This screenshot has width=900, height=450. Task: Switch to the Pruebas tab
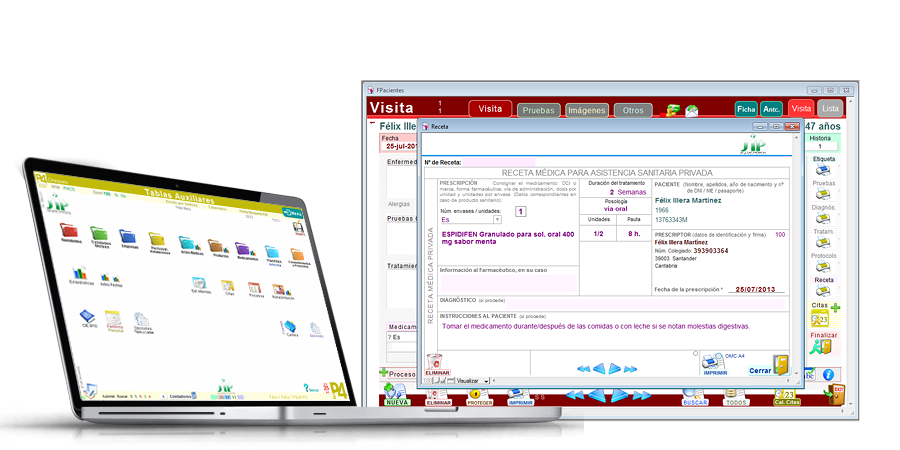point(539,110)
